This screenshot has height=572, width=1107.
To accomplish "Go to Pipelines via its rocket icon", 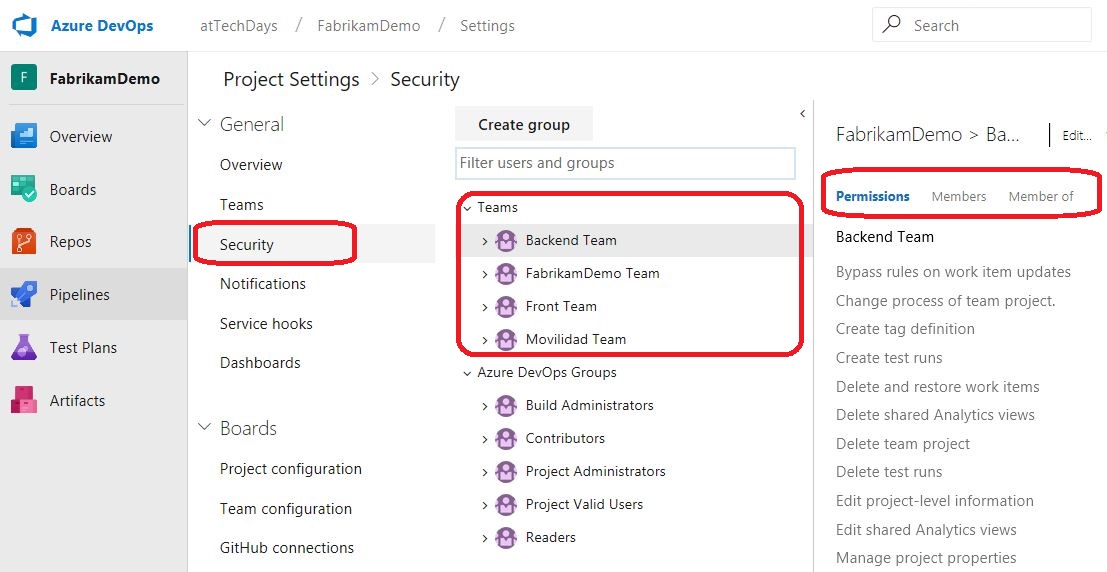I will click(24, 294).
